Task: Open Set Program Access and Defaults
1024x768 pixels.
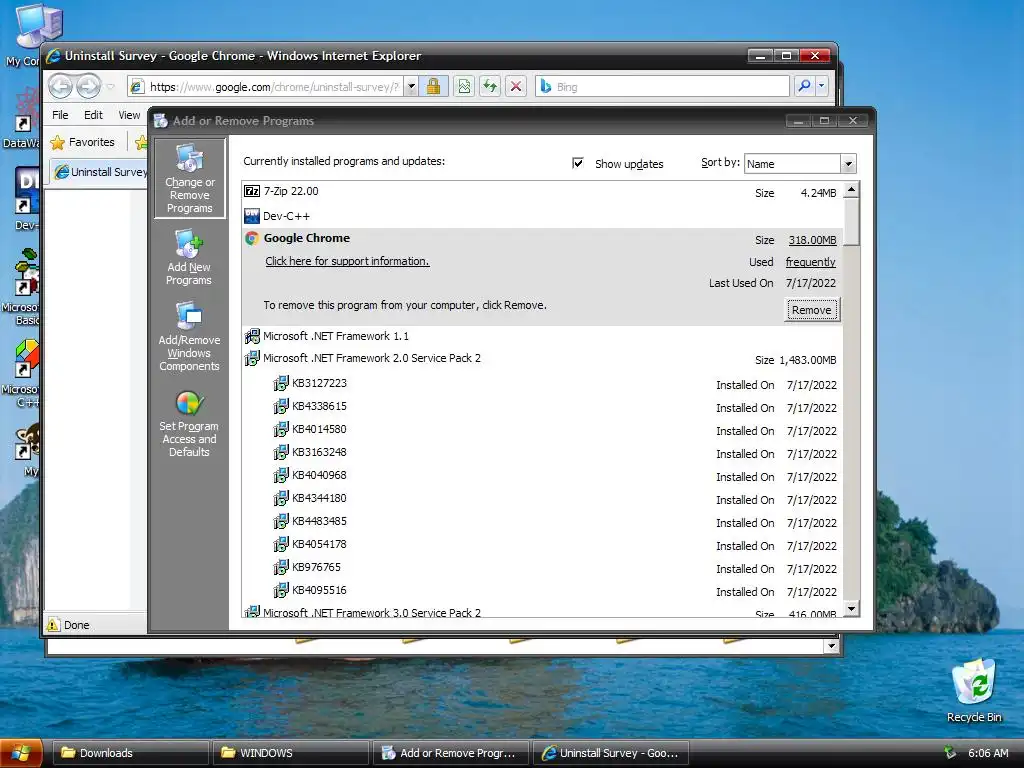Action: [189, 424]
